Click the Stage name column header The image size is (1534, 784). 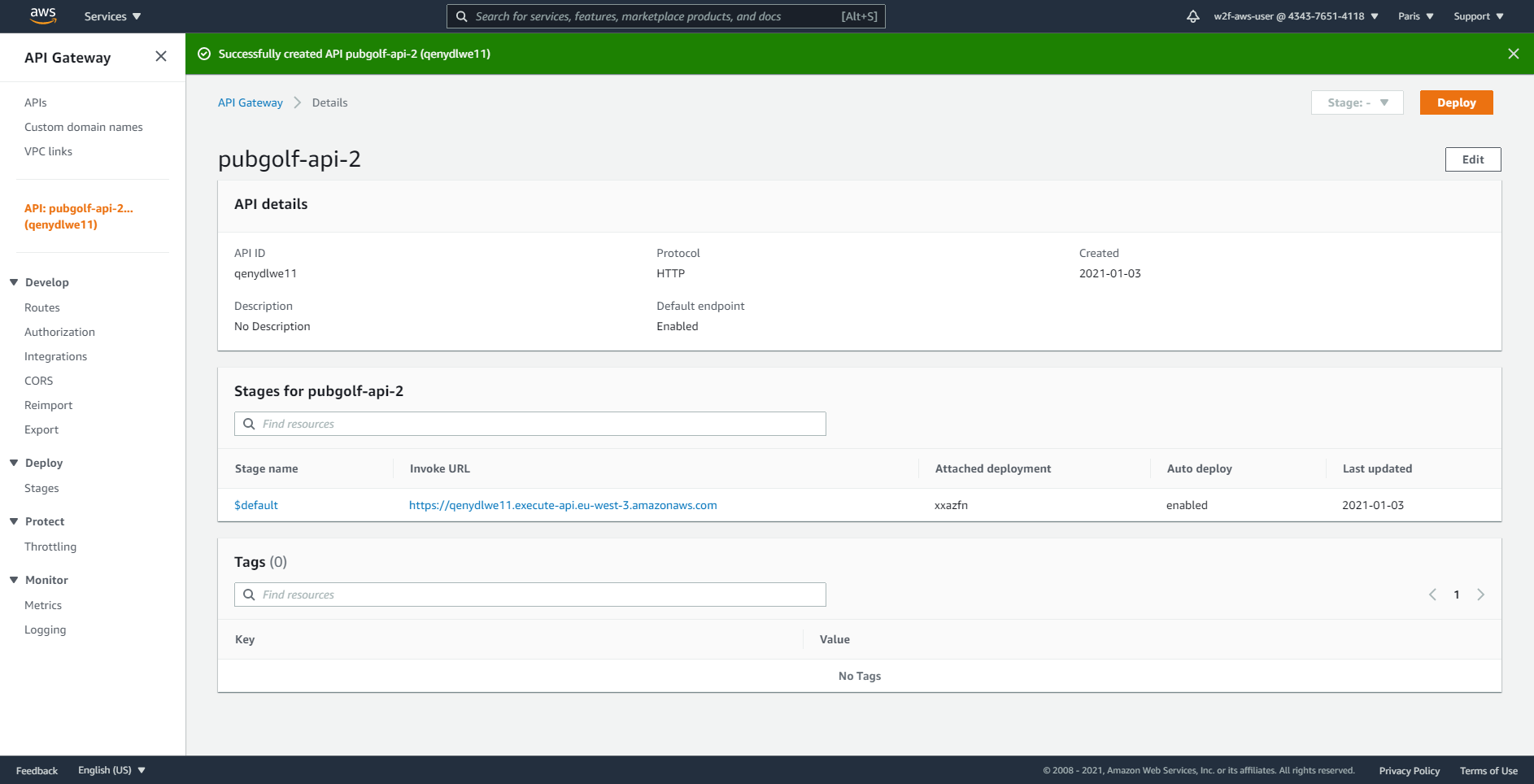pyautogui.click(x=267, y=468)
